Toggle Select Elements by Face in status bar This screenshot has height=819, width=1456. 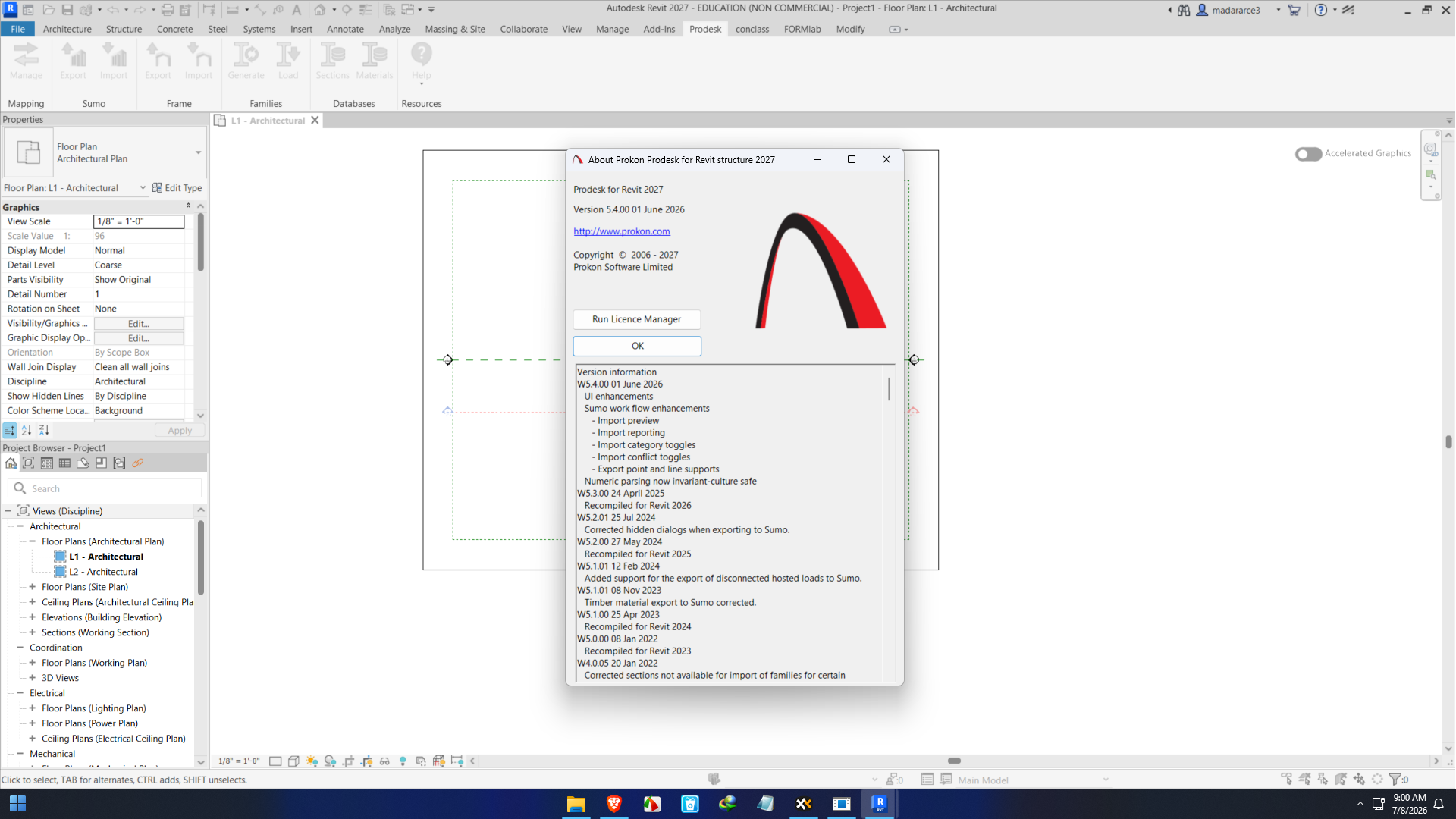[x=1341, y=780]
